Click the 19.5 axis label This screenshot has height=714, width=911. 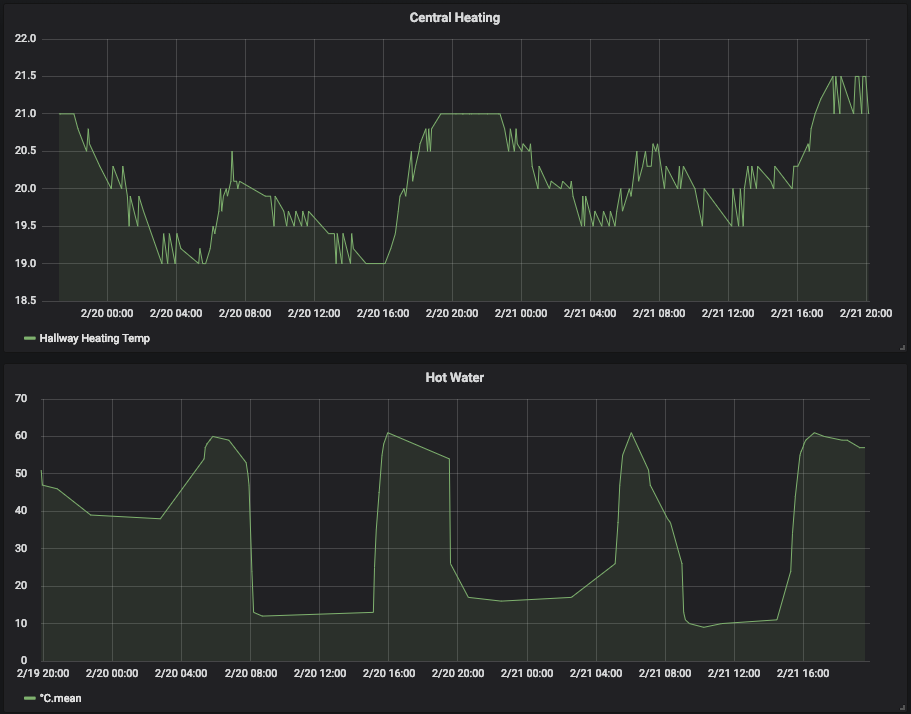click(25, 226)
